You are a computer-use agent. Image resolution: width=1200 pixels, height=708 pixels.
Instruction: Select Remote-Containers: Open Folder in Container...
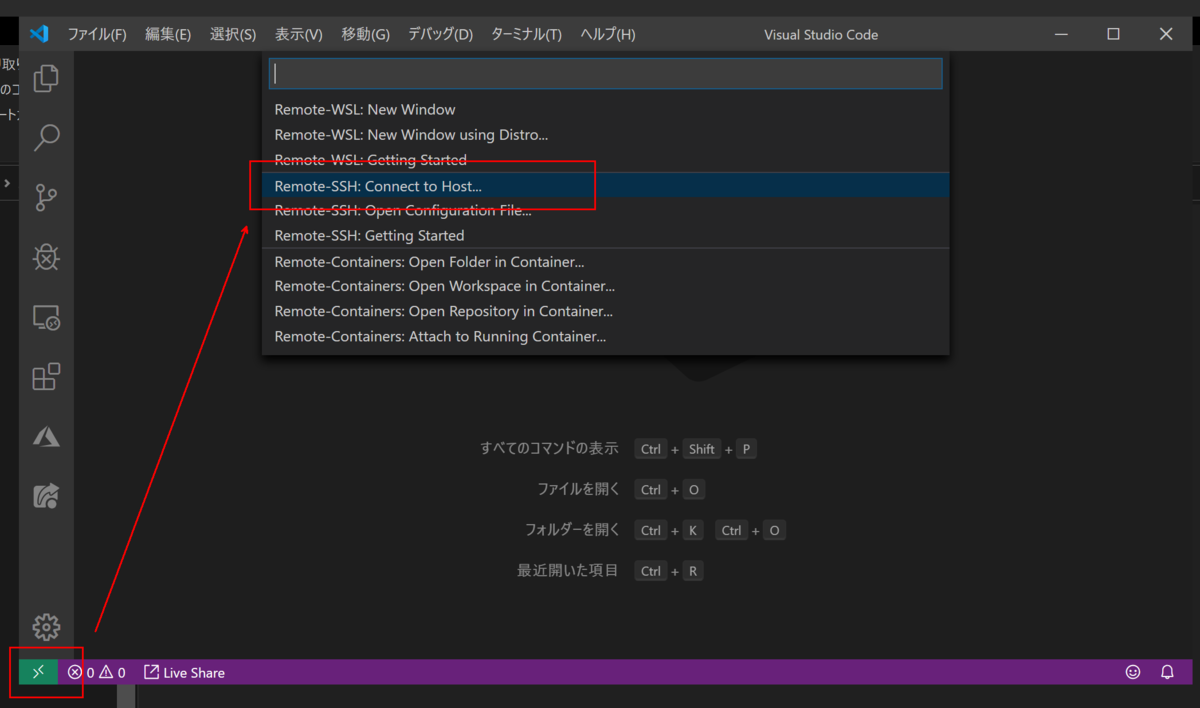605,262
